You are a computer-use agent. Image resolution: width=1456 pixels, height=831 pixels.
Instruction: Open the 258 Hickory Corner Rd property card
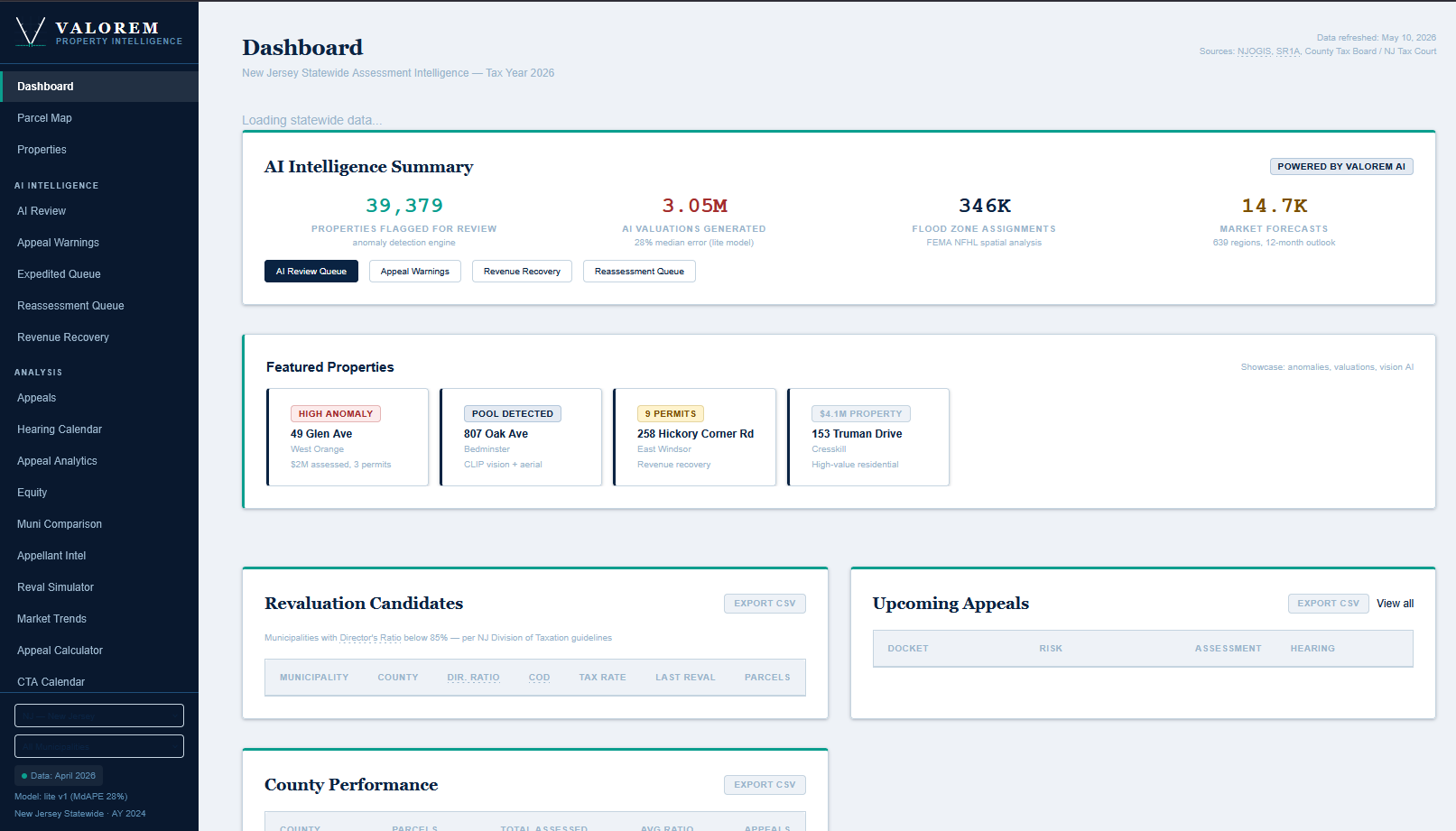[694, 438]
